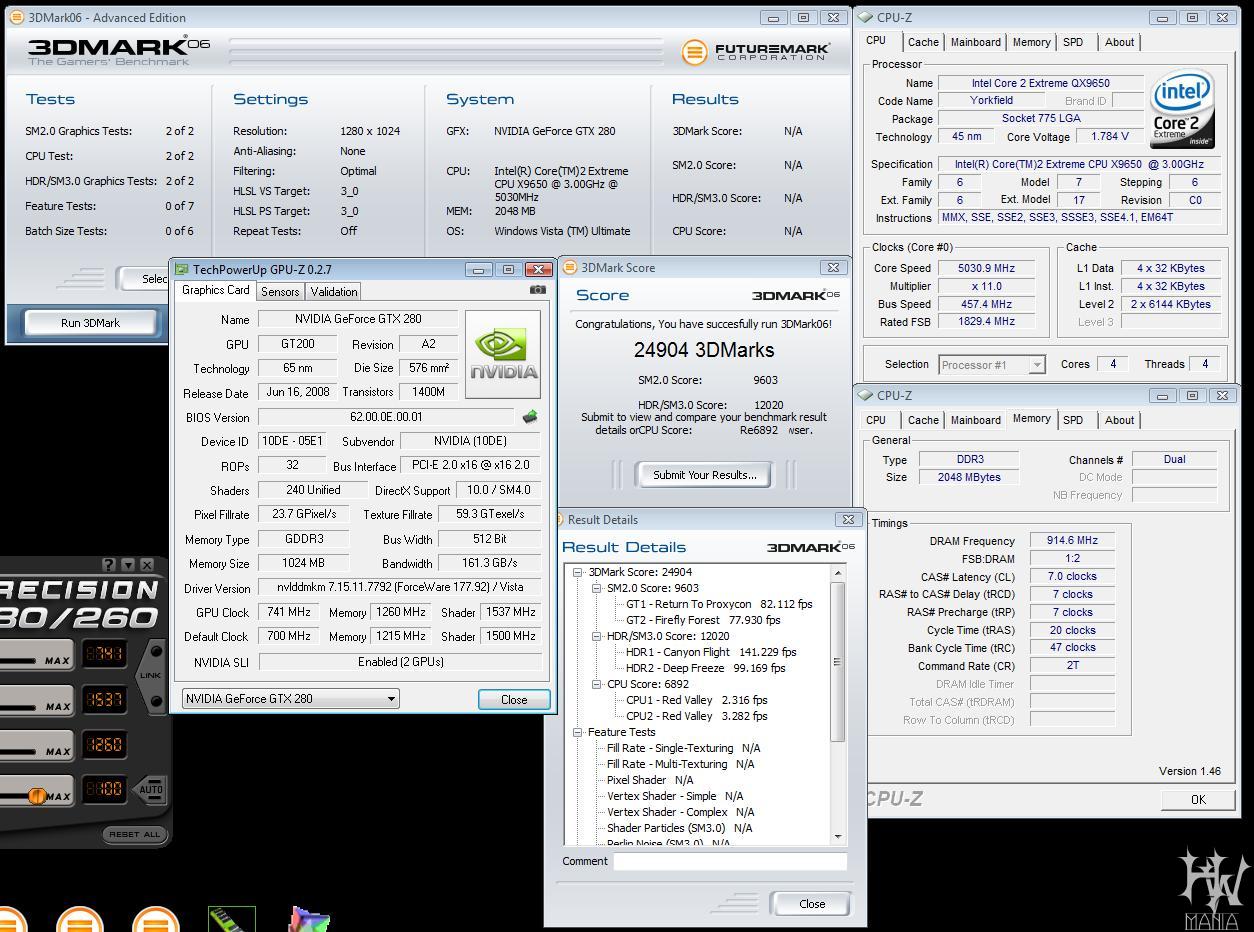Viewport: 1254px width, 932px height.
Task: Open the SPD tab in upper CPU-Z
Action: click(x=1073, y=42)
